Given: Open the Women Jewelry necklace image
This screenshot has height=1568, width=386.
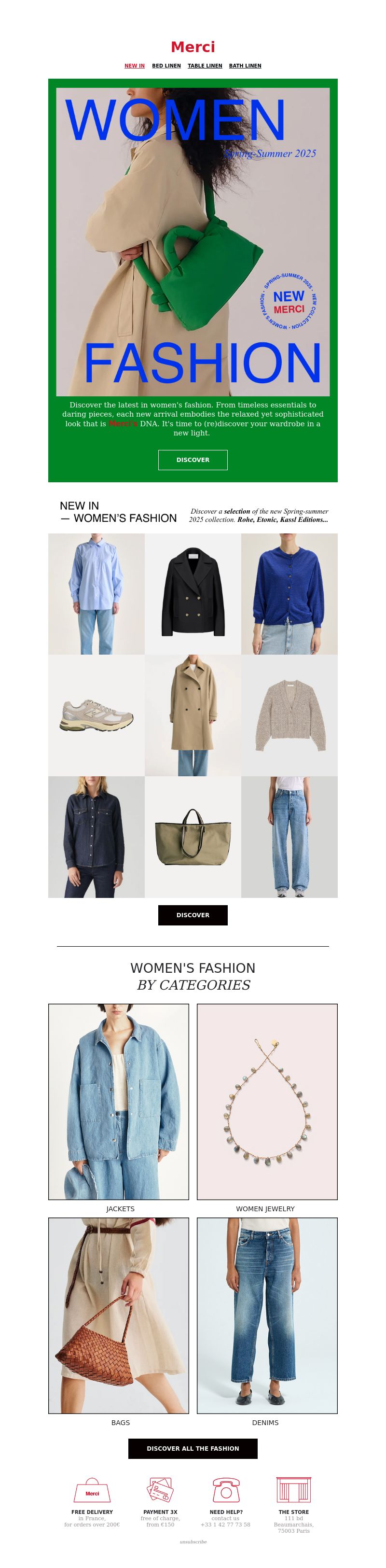Looking at the screenshot, I should tap(267, 1102).
